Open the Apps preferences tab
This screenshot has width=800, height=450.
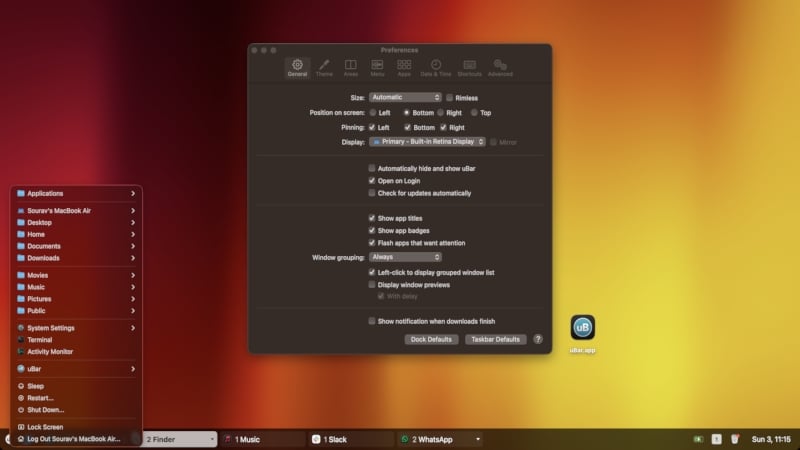(404, 67)
